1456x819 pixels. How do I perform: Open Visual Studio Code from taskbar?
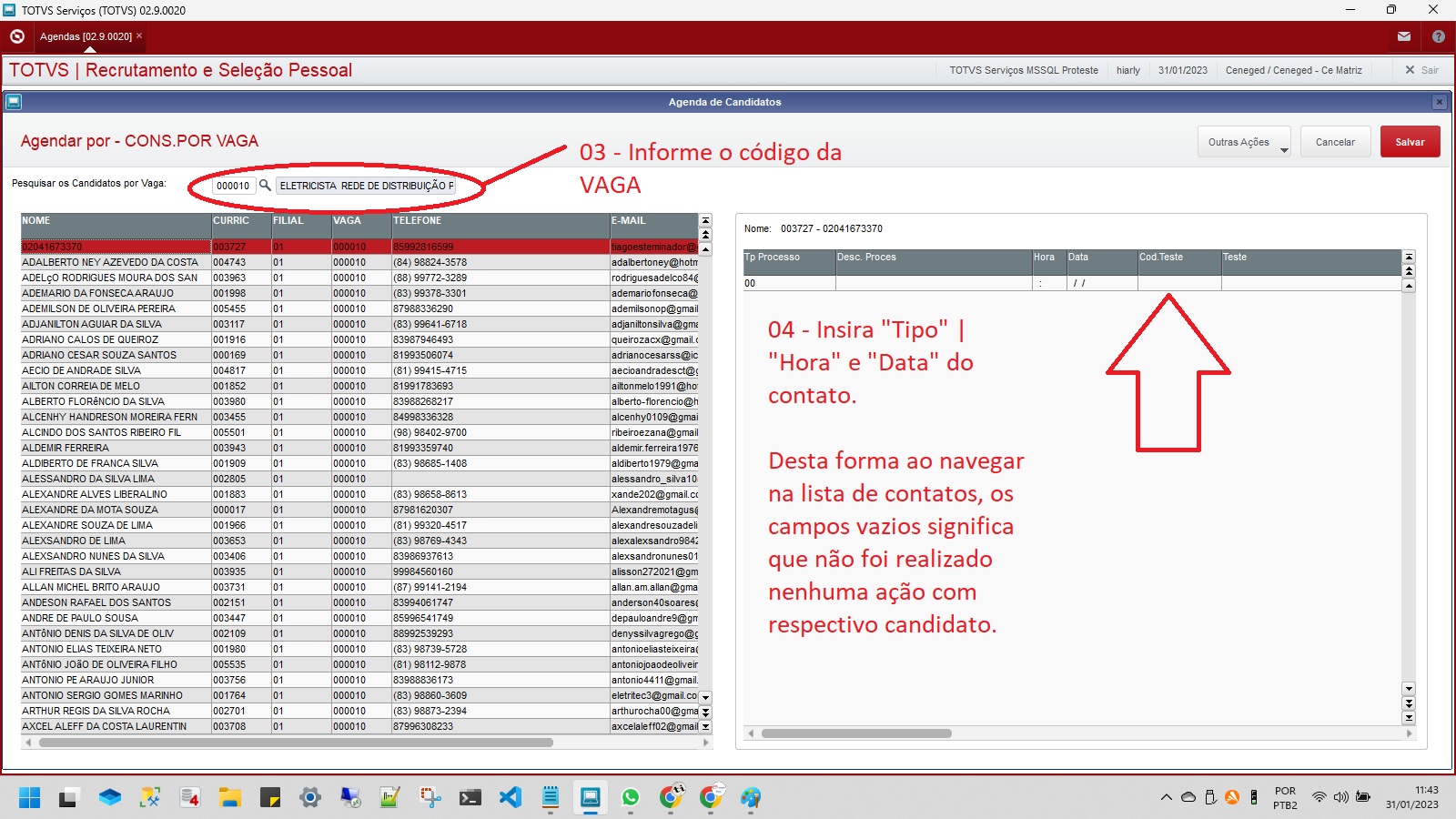[511, 798]
